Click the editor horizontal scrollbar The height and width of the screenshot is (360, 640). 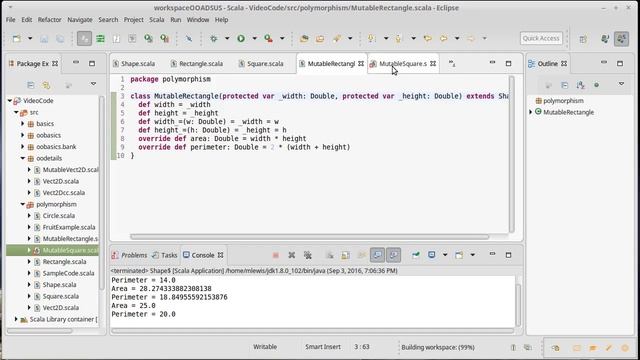click(x=309, y=237)
